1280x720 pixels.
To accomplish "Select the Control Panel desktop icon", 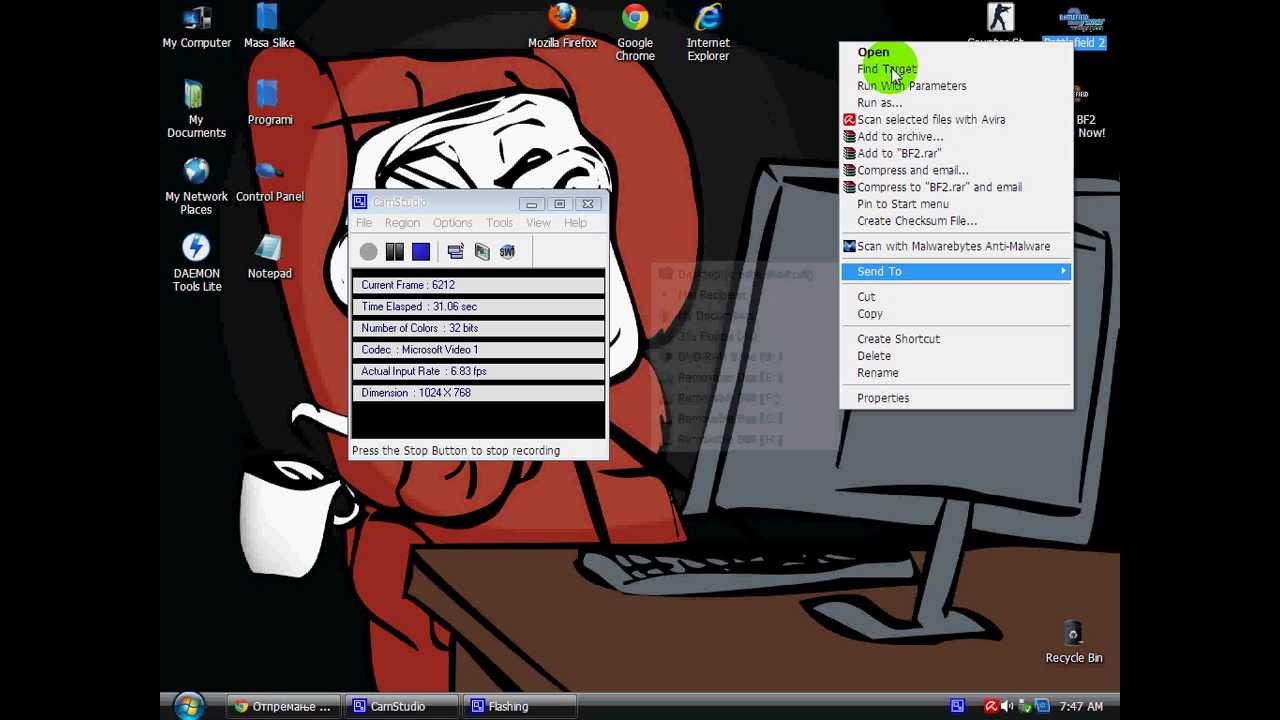I will [269, 181].
